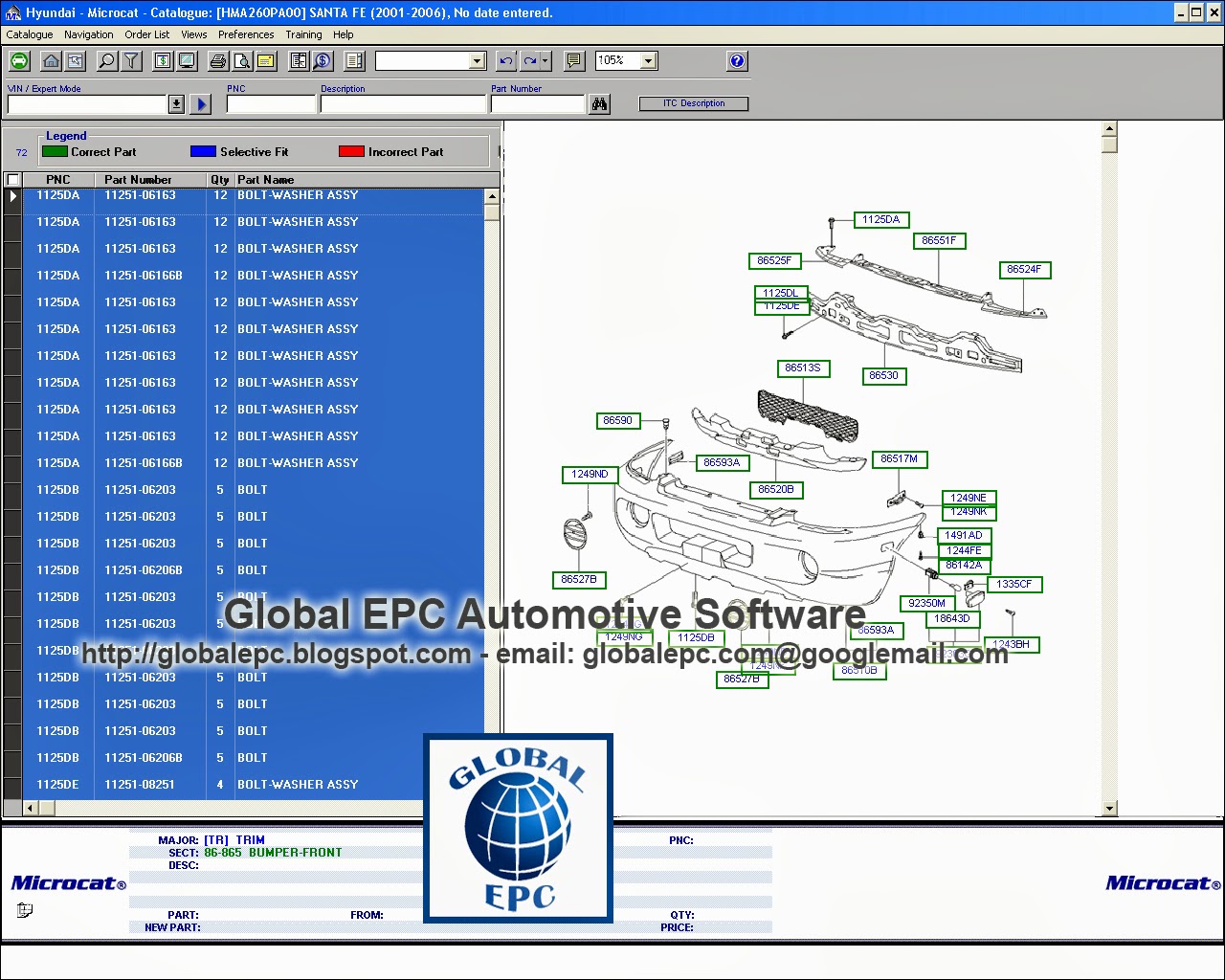Screen dimensions: 1225x980
Task: Click the Undo arrow icon
Action: coord(505,60)
